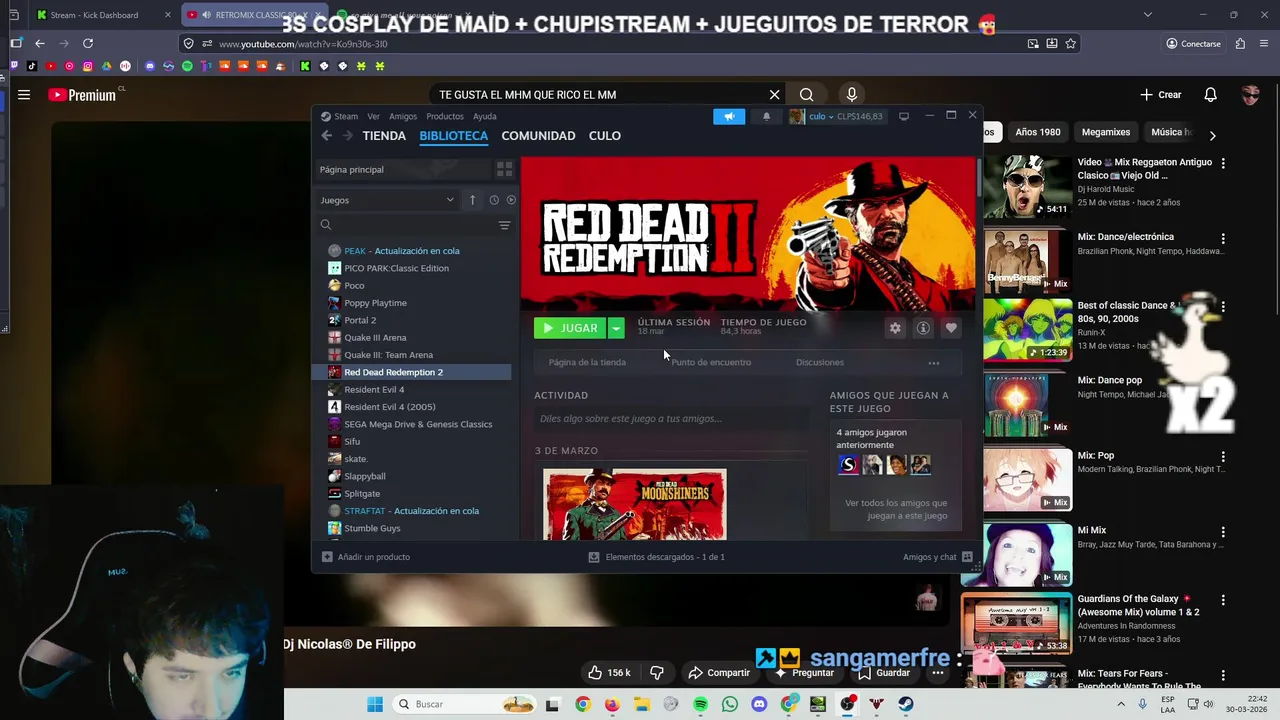This screenshot has height=720, width=1280.
Task: Select Stumble Guys in library list
Action: point(372,528)
